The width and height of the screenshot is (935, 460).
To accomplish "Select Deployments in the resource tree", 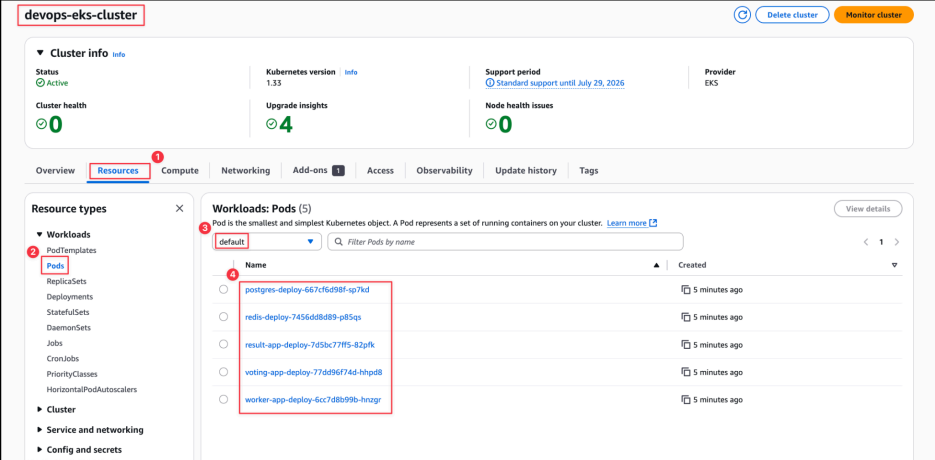I will point(70,297).
